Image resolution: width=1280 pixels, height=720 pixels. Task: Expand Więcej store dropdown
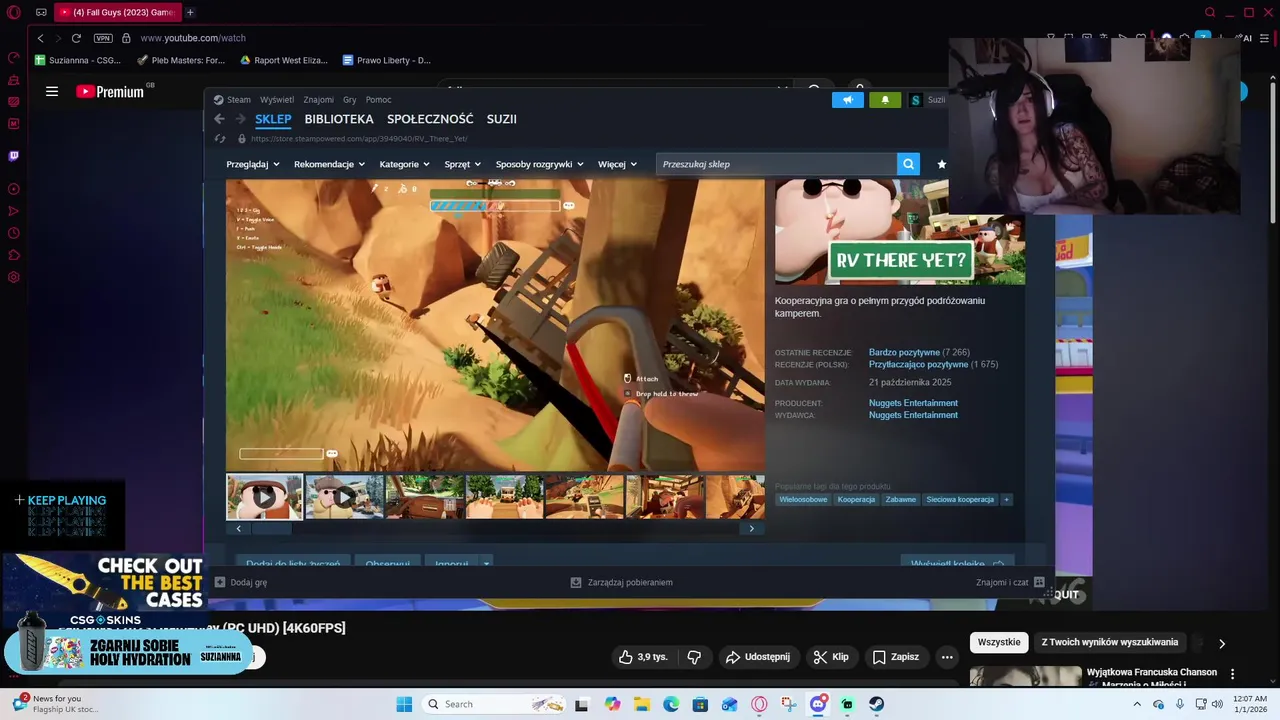point(617,164)
